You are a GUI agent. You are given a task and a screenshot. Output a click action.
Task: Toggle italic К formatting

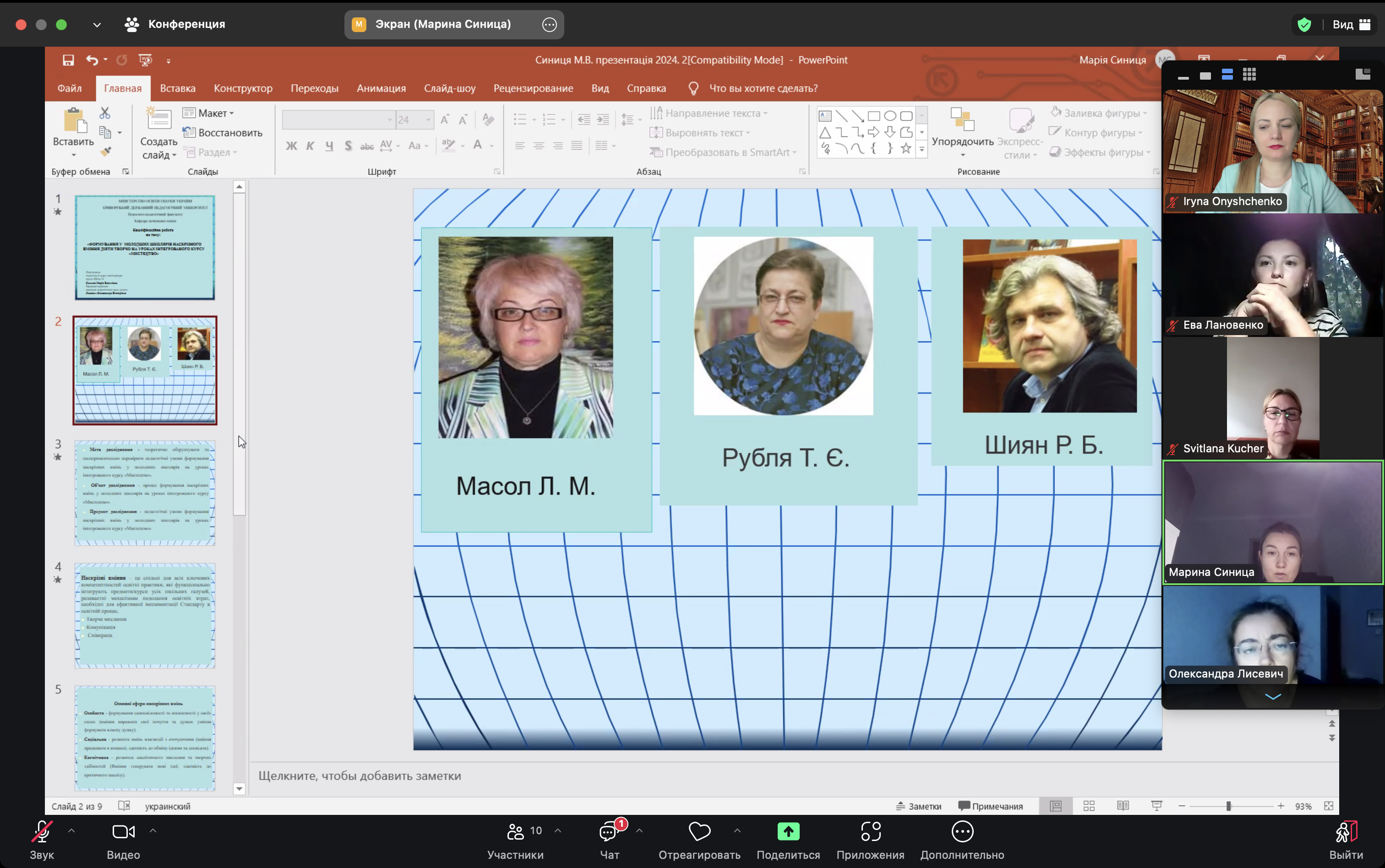[x=310, y=146]
